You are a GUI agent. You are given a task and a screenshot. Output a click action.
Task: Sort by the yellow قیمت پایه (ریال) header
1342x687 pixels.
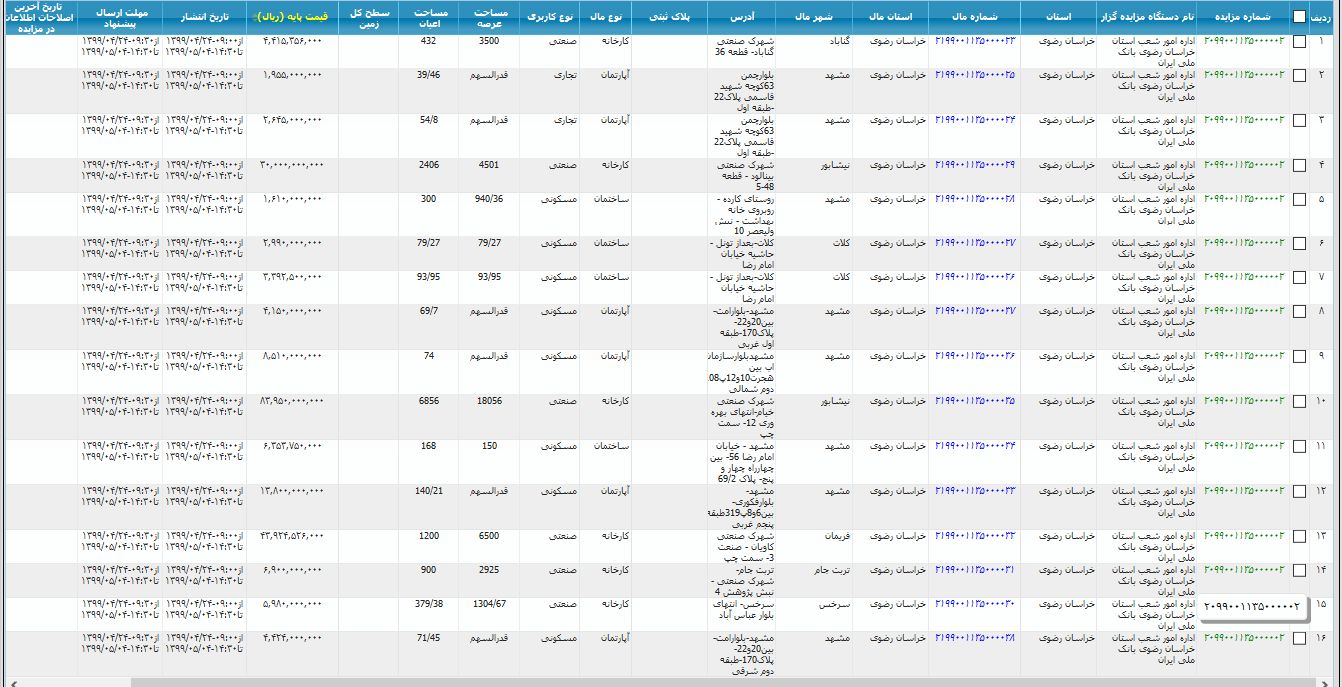[x=291, y=18]
